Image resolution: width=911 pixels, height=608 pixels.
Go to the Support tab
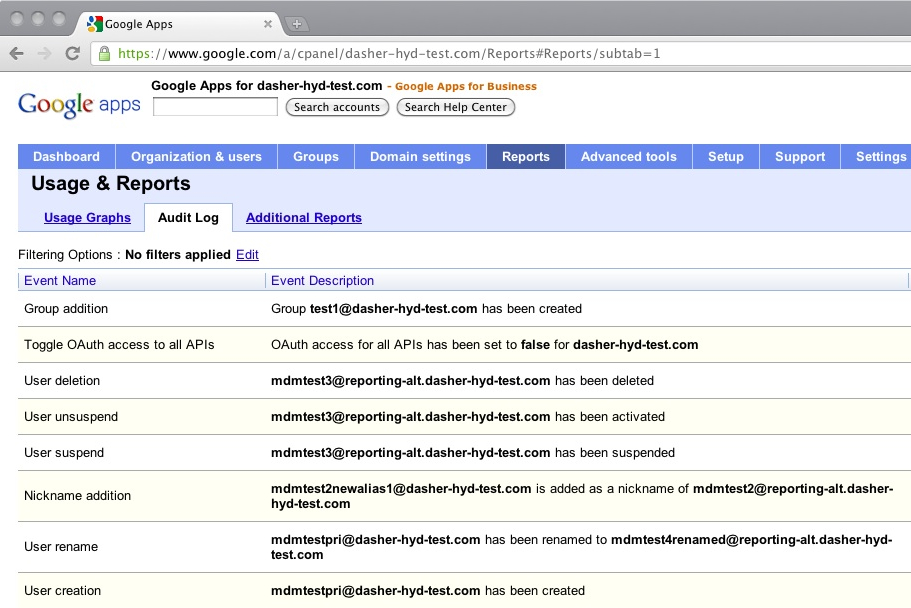(x=799, y=156)
